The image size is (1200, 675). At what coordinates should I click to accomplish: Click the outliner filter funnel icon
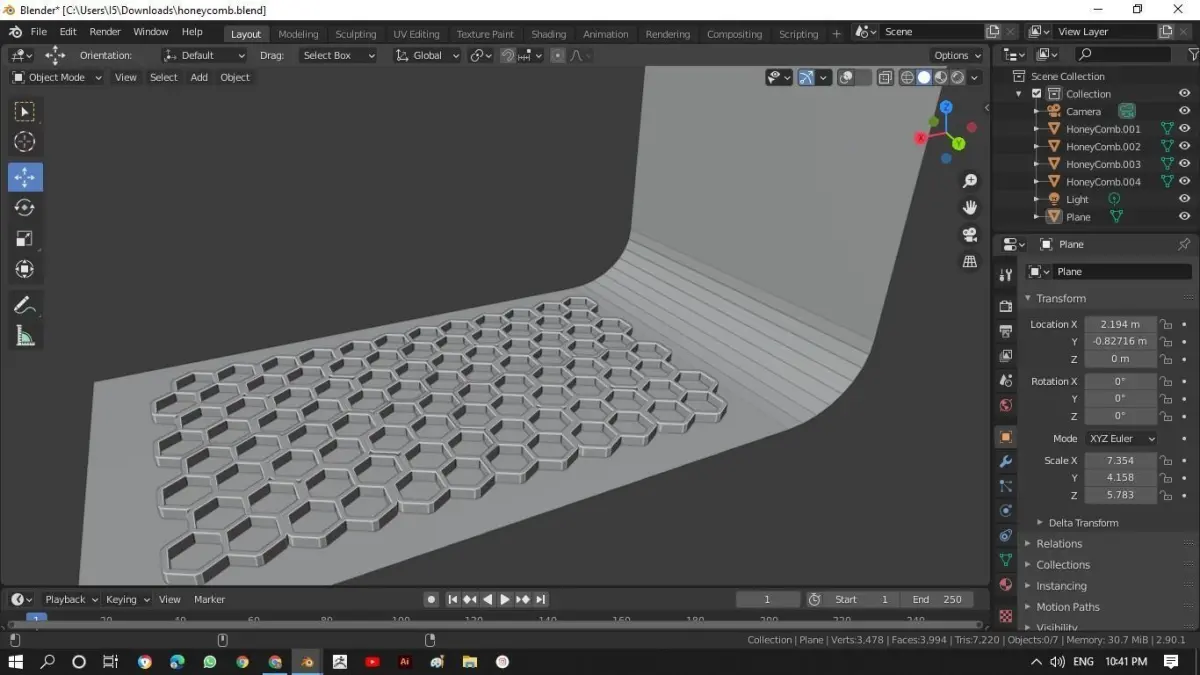(1193, 54)
